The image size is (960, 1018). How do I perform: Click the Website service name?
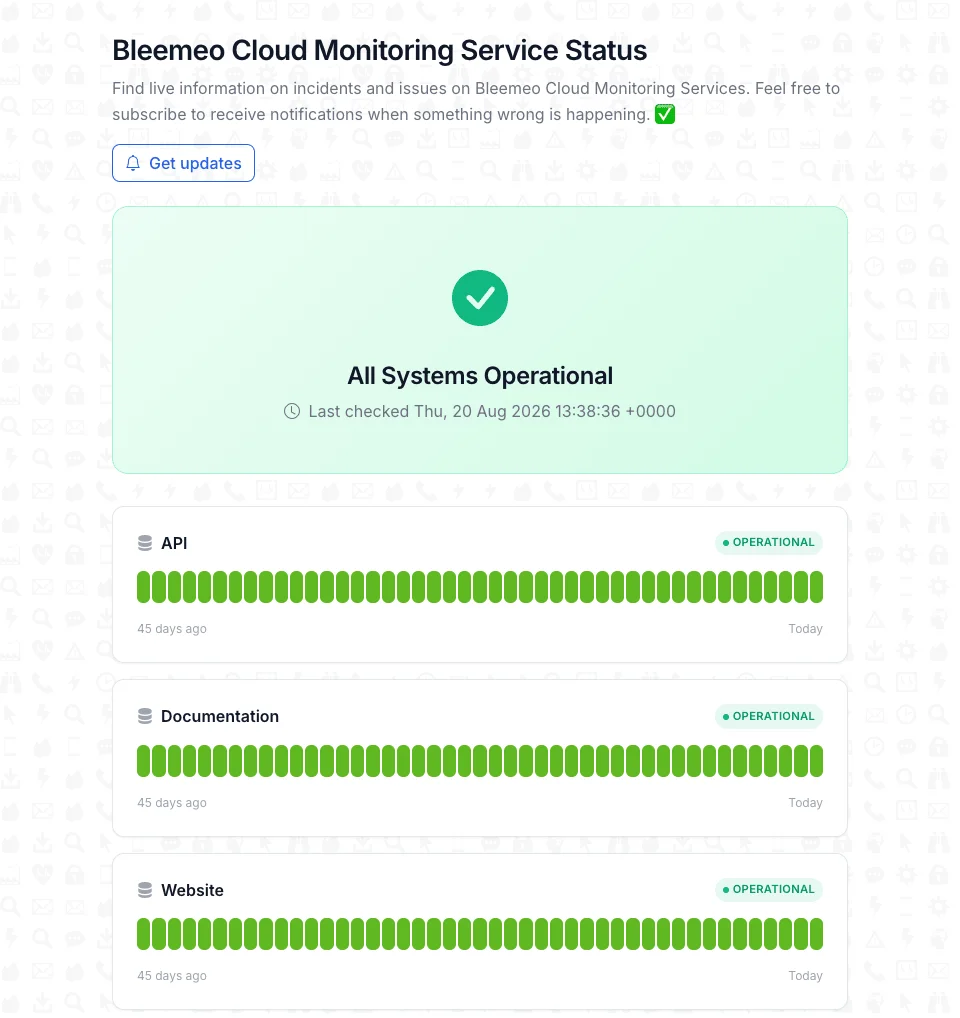click(193, 892)
